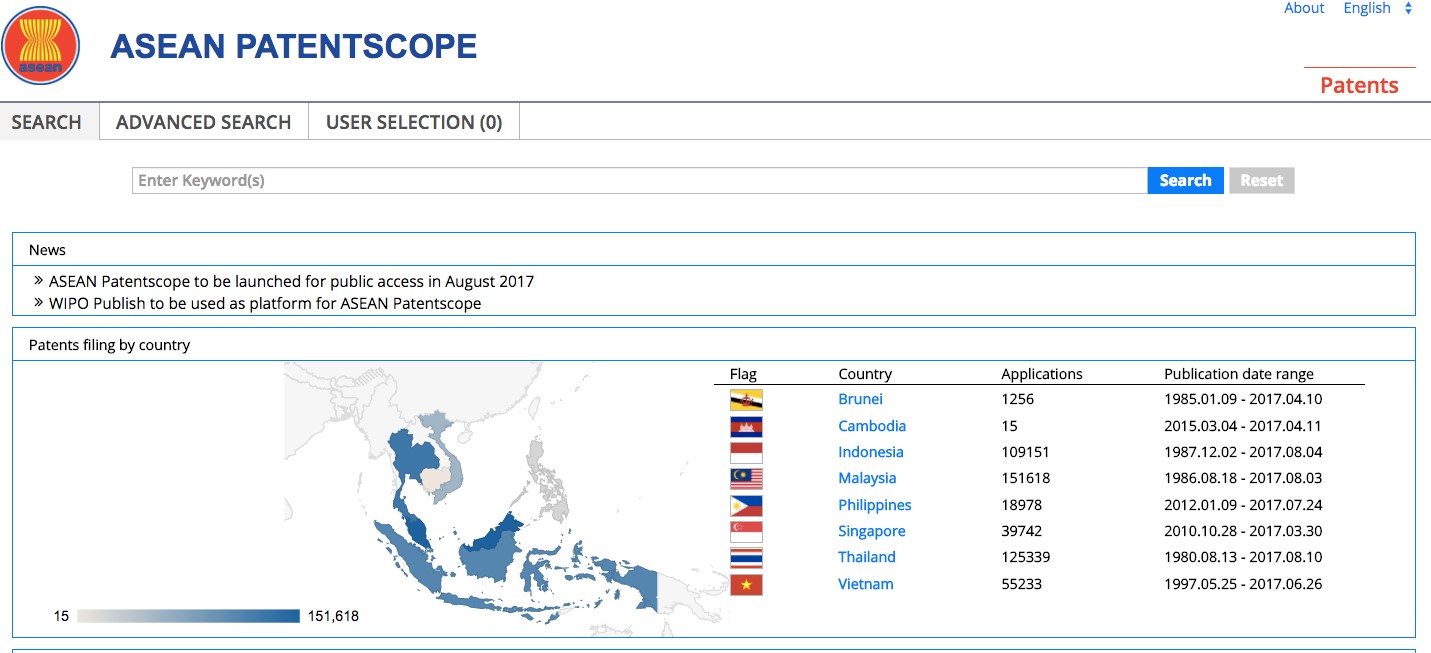The height and width of the screenshot is (653, 1431).
Task: Open the USER SELECTION (0) tab
Action: pos(414,122)
